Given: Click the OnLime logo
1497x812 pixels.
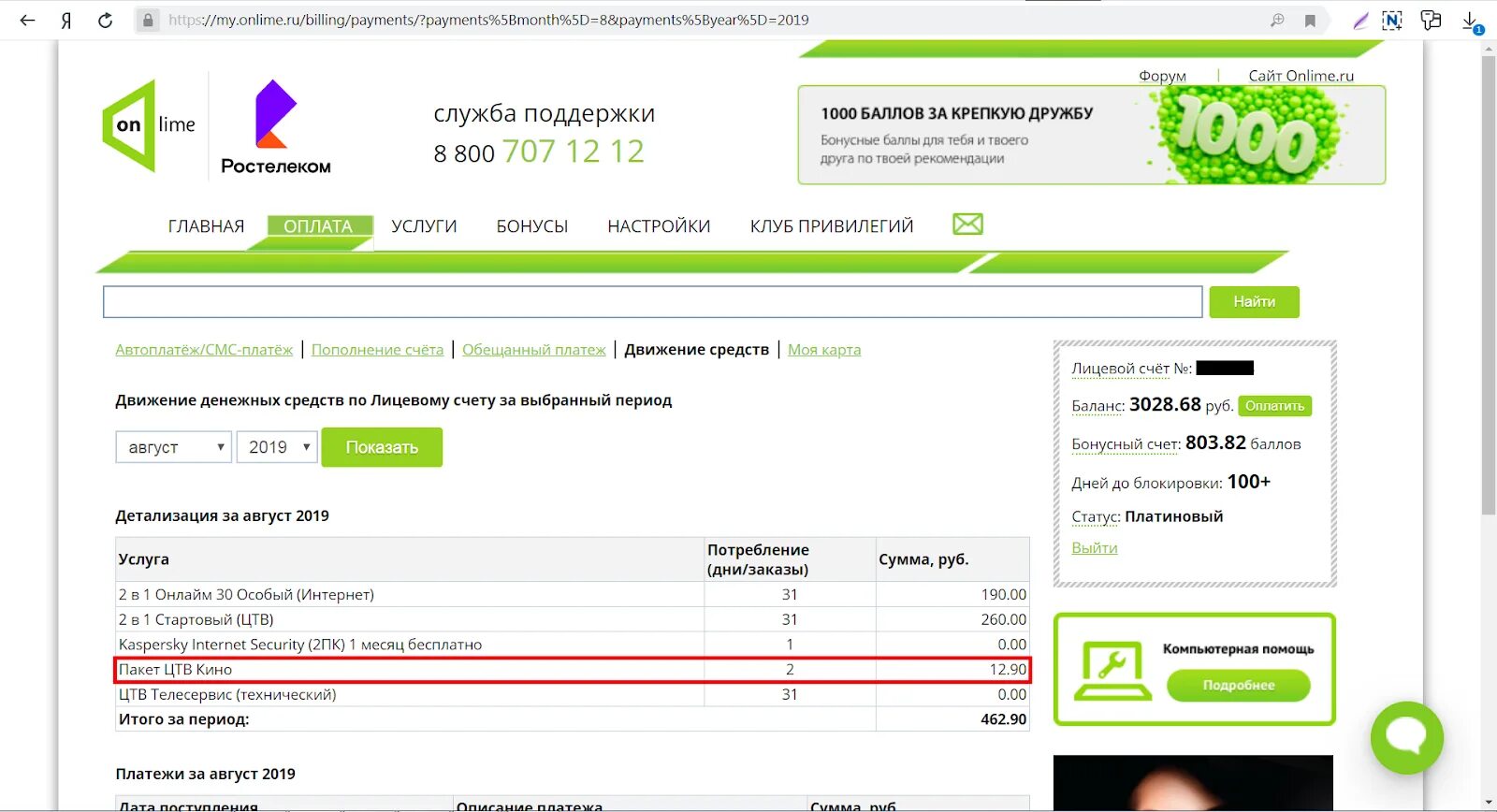Looking at the screenshot, I should pos(150,125).
